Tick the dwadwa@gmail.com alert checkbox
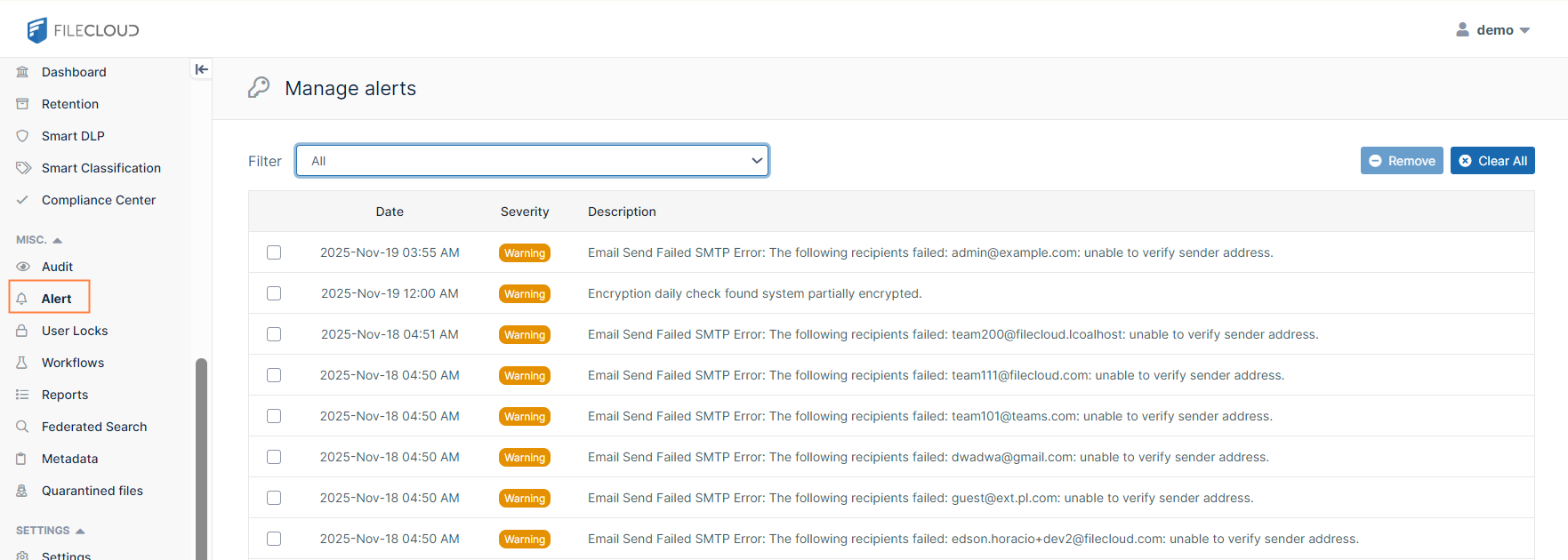 click(x=274, y=457)
